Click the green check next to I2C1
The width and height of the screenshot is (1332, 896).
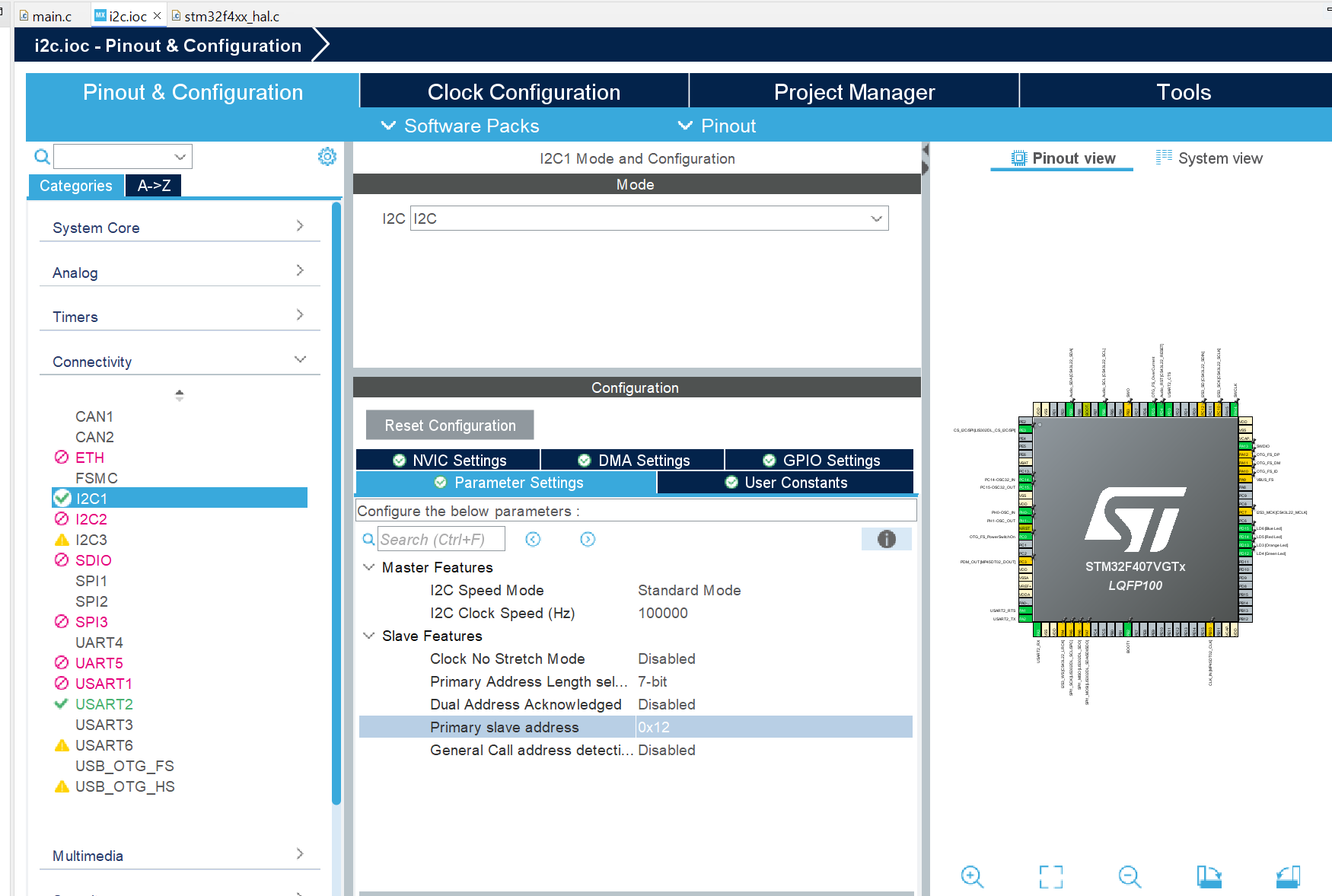(61, 498)
